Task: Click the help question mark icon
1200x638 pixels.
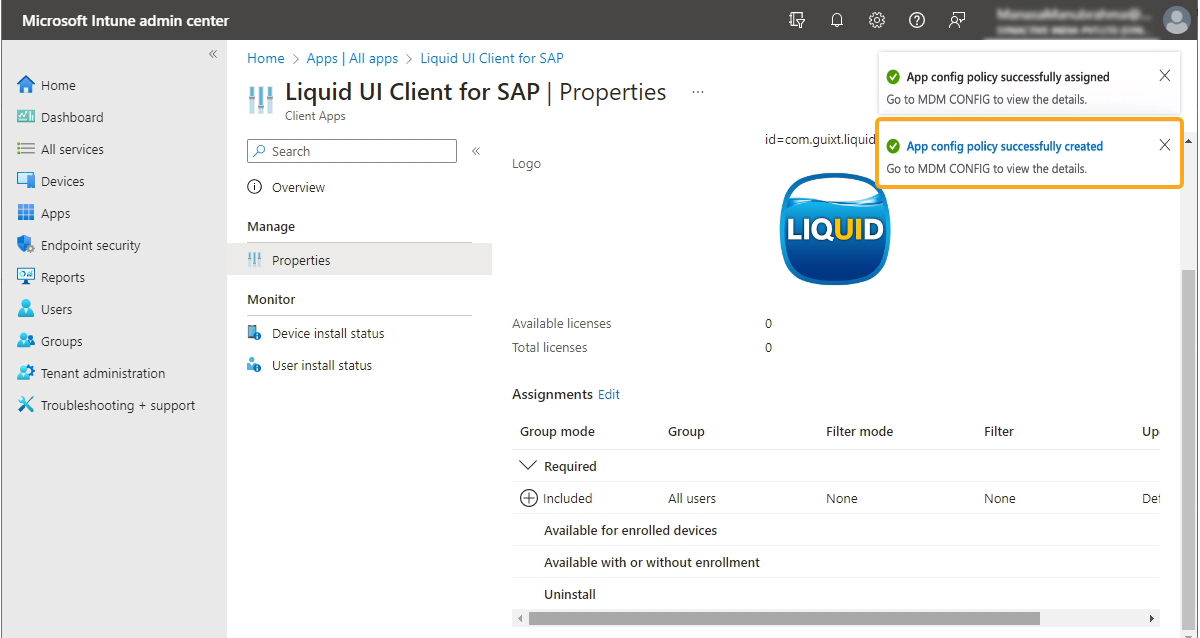Action: (x=917, y=20)
